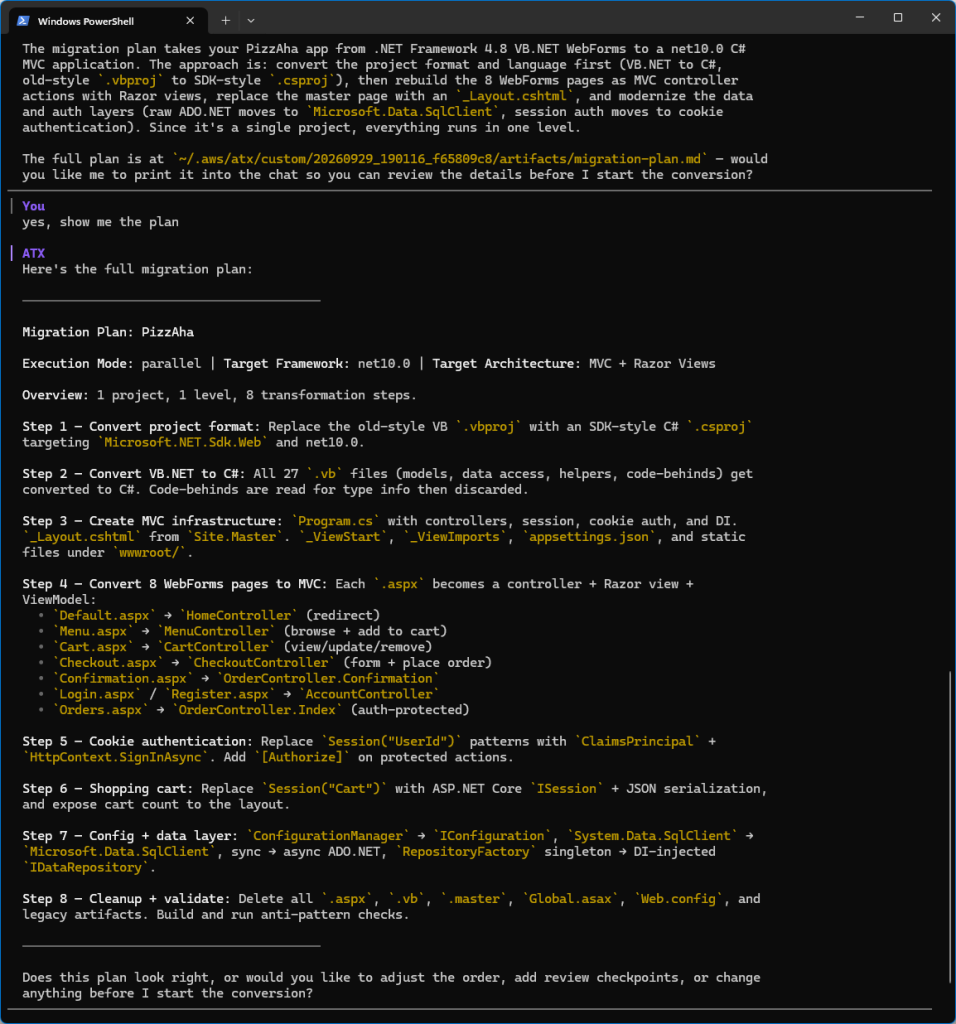Image resolution: width=956 pixels, height=1024 pixels.
Task: Click 'Step 8 – Cleanup + validate' heading
Action: coord(127,899)
